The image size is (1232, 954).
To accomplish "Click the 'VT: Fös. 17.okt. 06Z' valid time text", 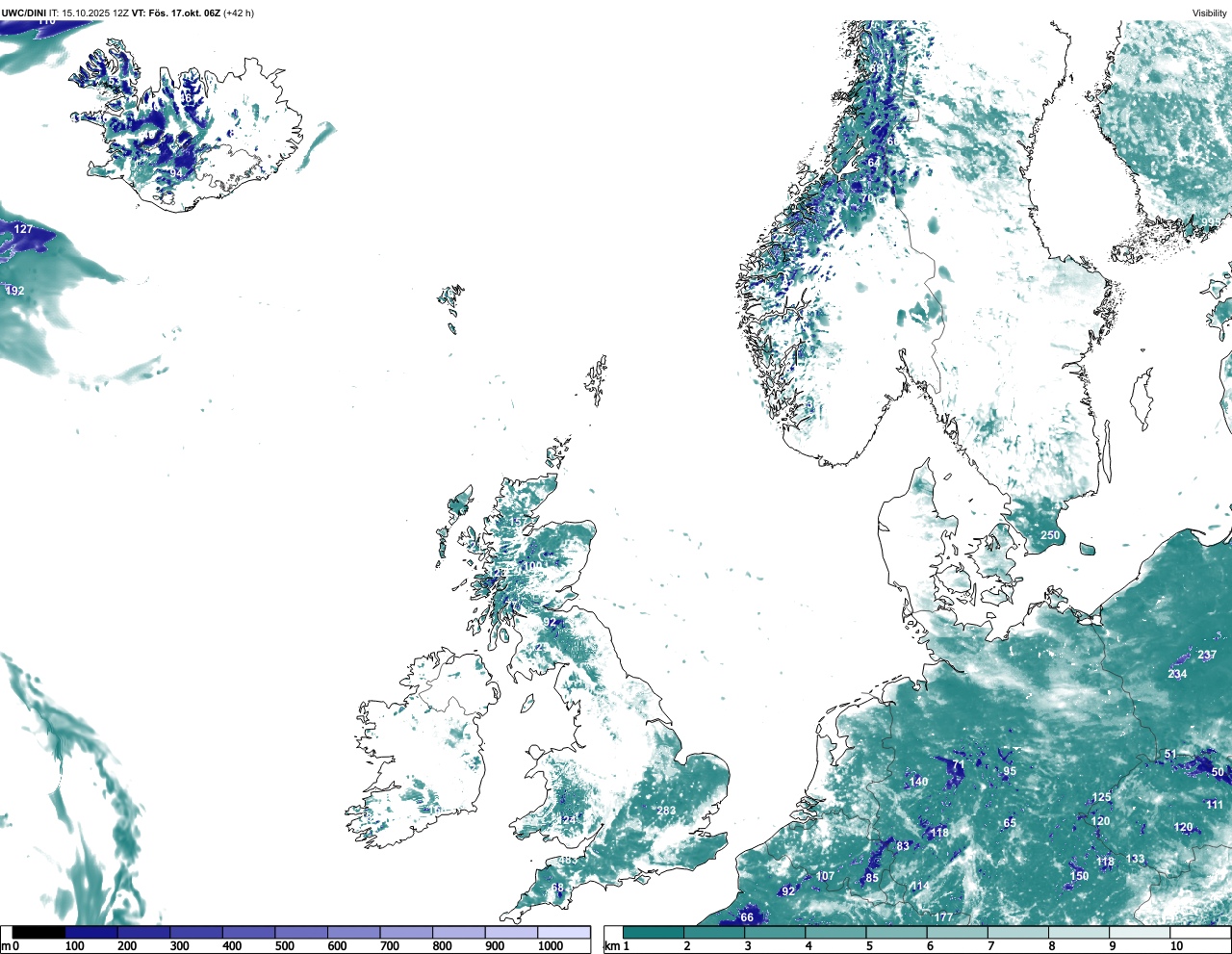I will (175, 13).
